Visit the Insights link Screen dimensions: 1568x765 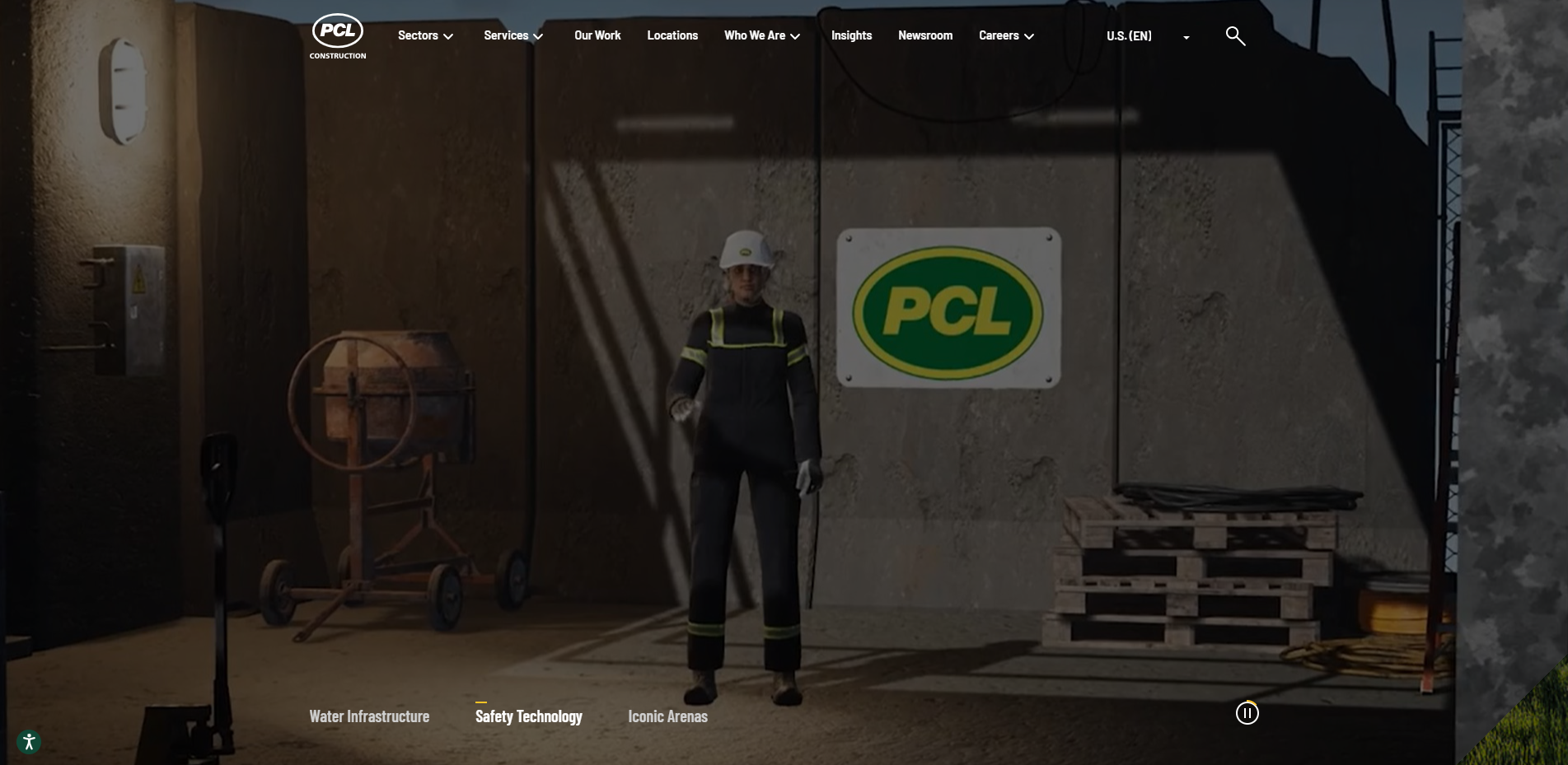click(x=851, y=35)
